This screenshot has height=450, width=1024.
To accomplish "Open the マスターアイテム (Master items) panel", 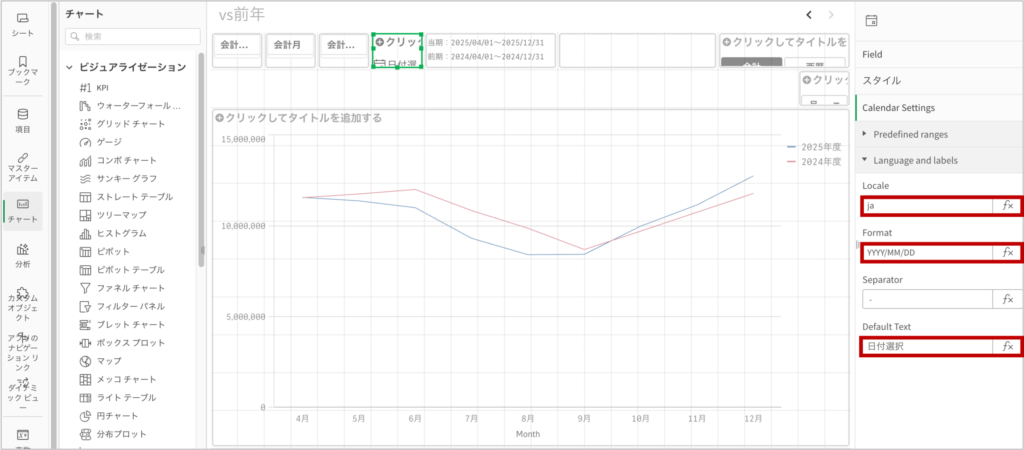I will click(22, 163).
